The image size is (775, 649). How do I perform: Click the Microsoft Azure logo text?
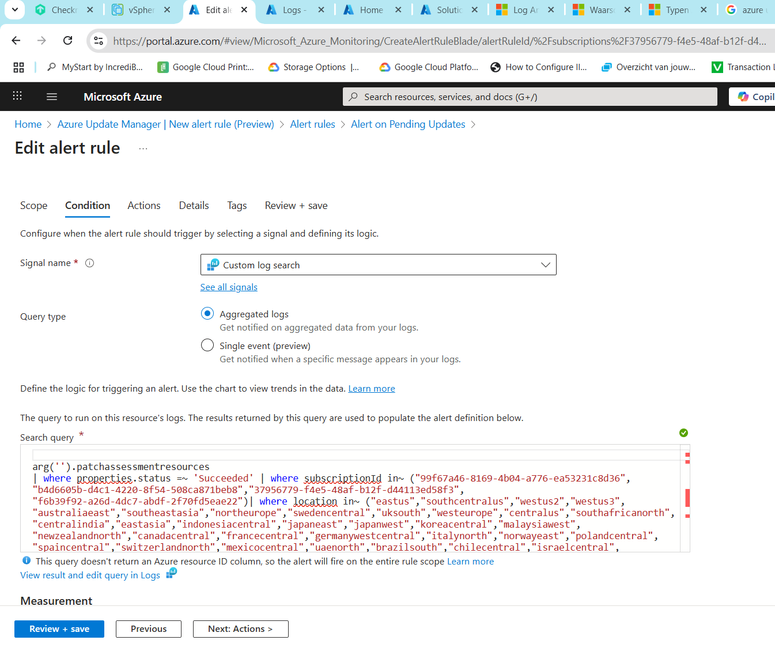point(123,97)
